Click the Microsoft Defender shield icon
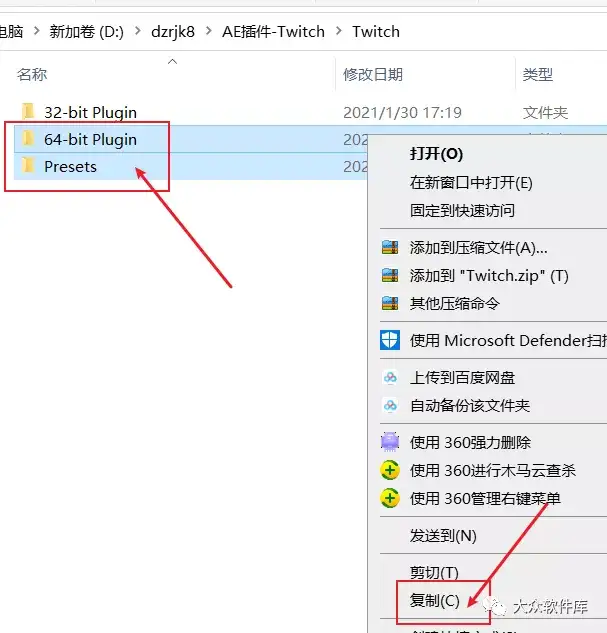The height and width of the screenshot is (633, 607). pyautogui.click(x=390, y=340)
